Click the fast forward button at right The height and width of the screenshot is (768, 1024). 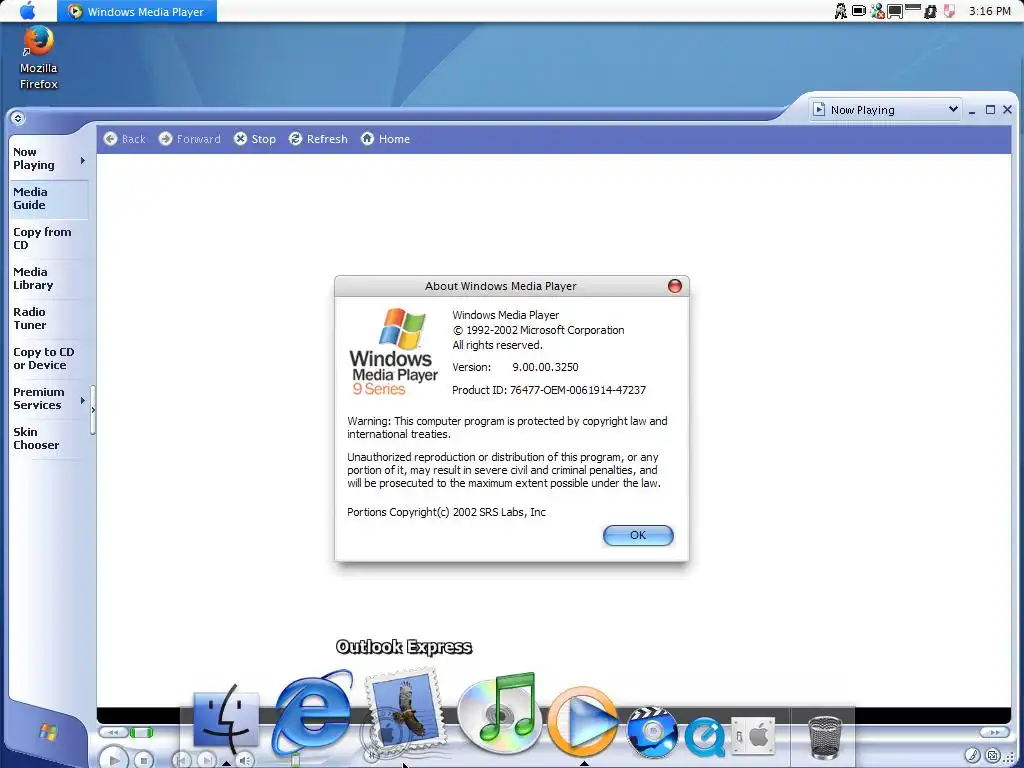coord(994,733)
